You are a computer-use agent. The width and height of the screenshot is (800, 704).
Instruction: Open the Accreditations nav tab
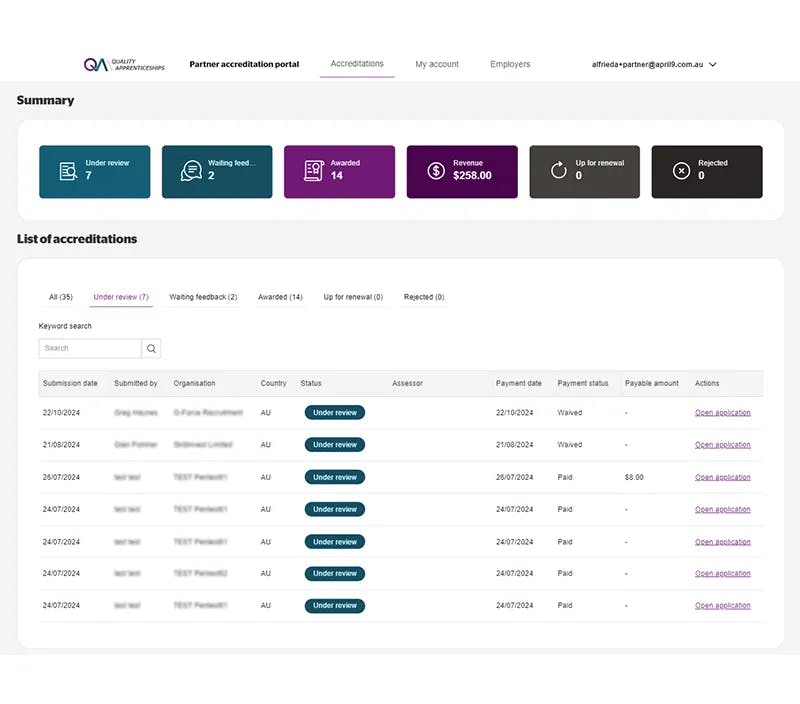(357, 64)
